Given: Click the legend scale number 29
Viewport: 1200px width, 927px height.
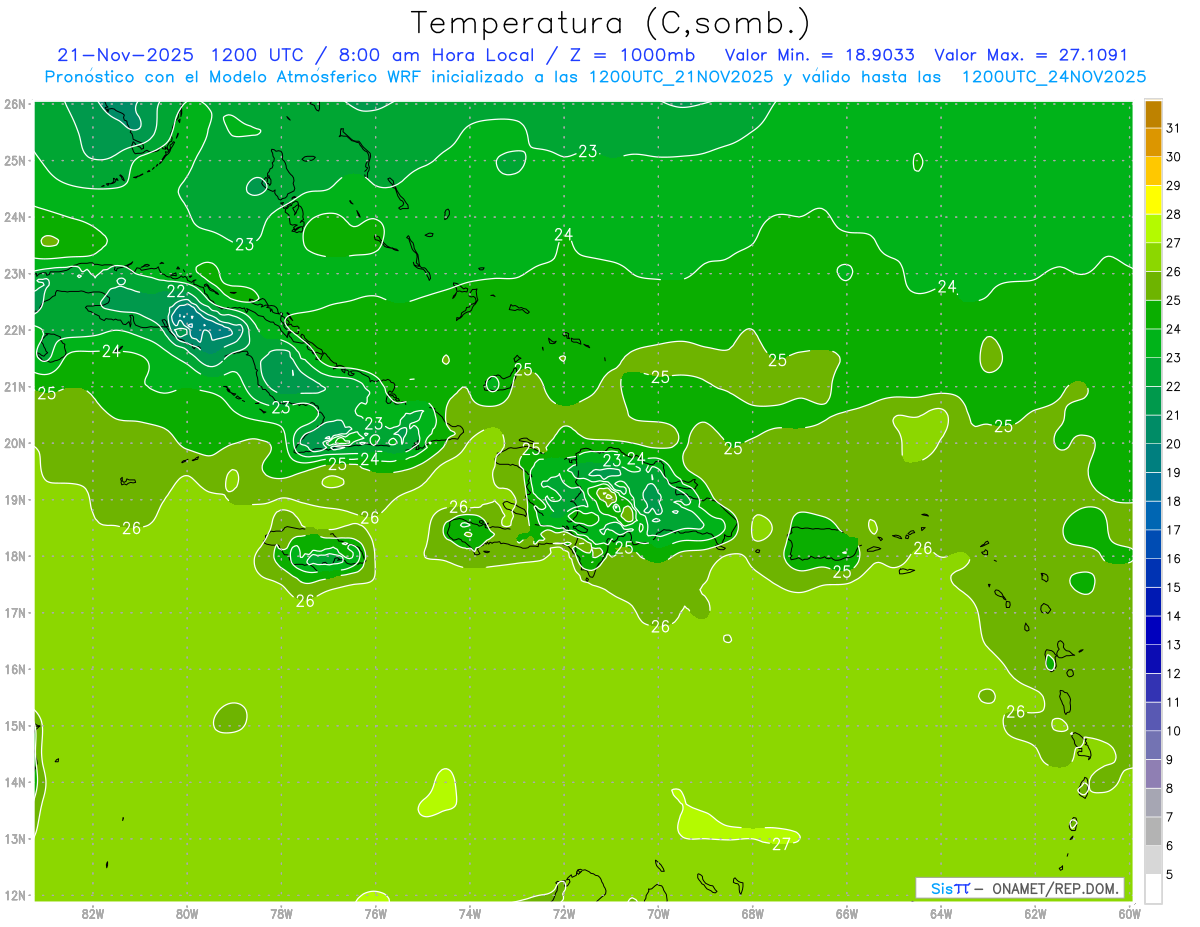Looking at the screenshot, I should pyautogui.click(x=1173, y=186).
